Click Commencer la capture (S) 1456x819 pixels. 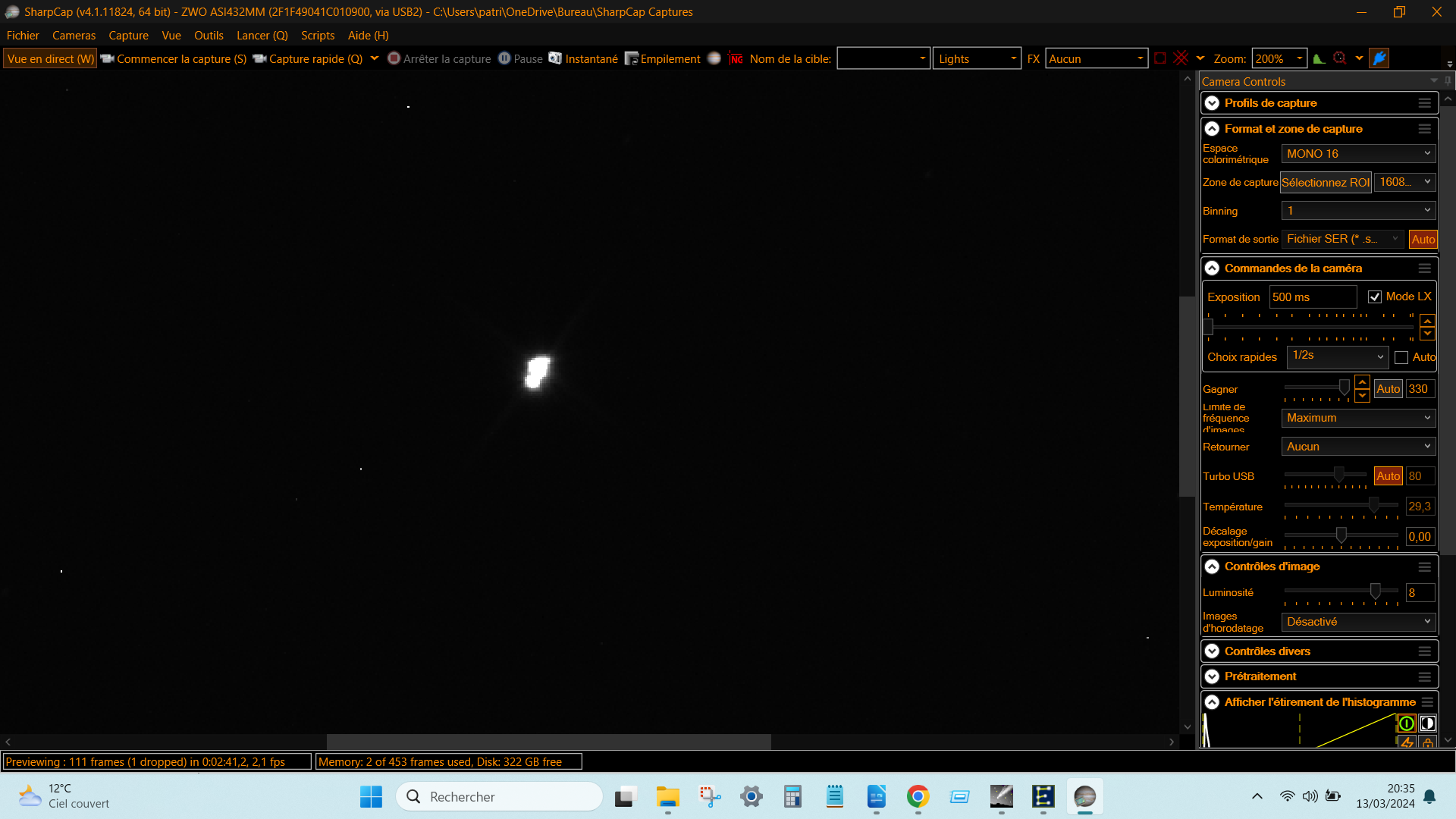(174, 58)
